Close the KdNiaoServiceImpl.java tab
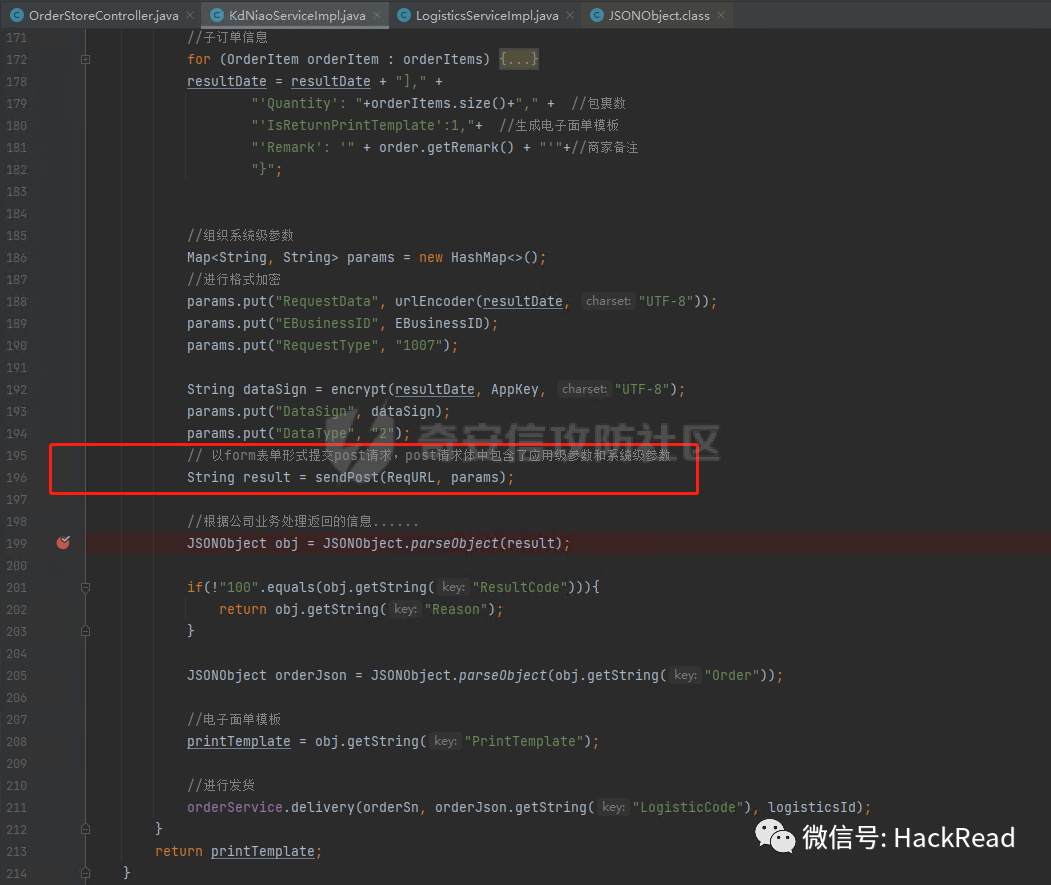Screen dimensions: 1051x885 (377, 15)
